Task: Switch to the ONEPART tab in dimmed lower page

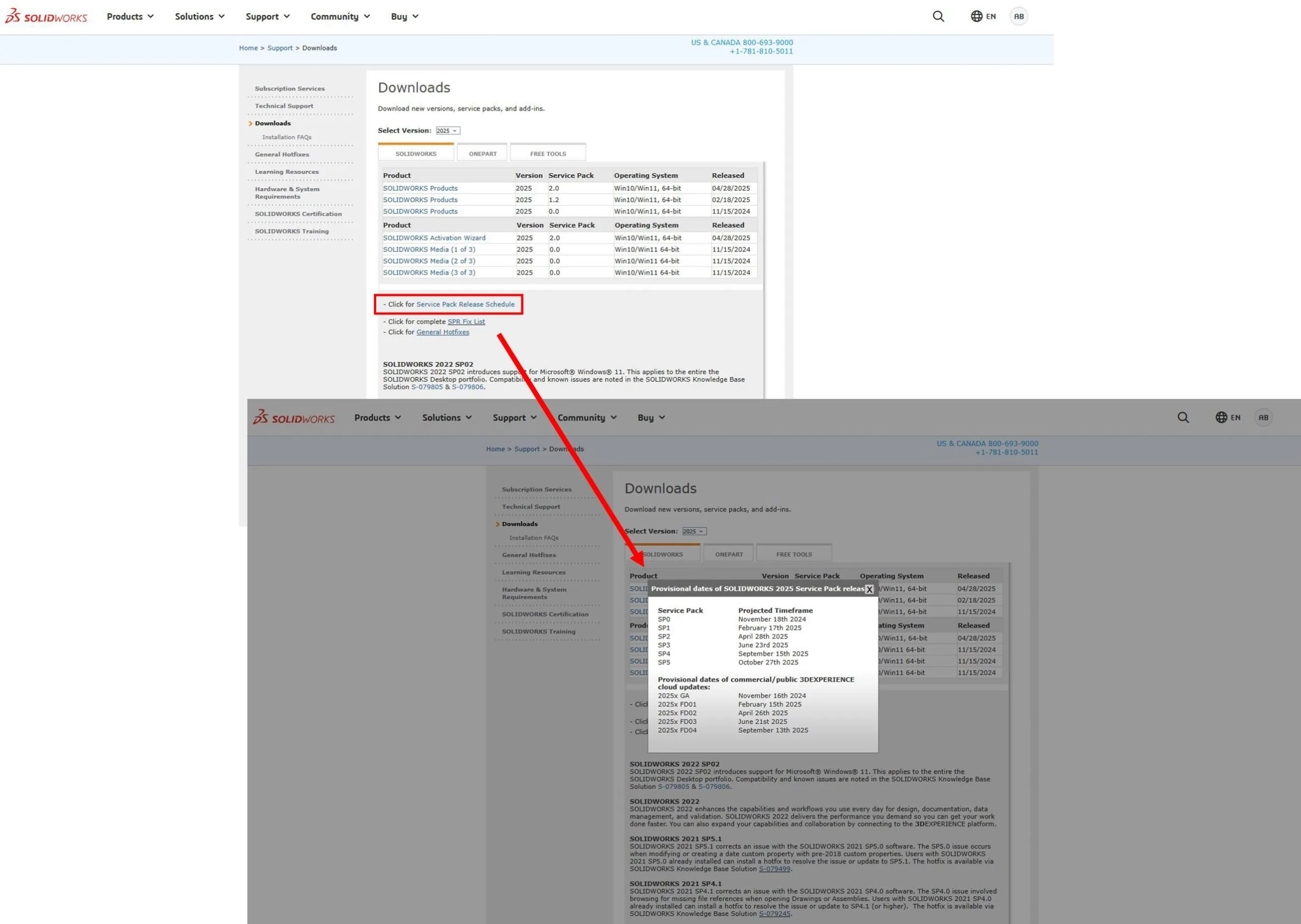Action: [x=729, y=553]
